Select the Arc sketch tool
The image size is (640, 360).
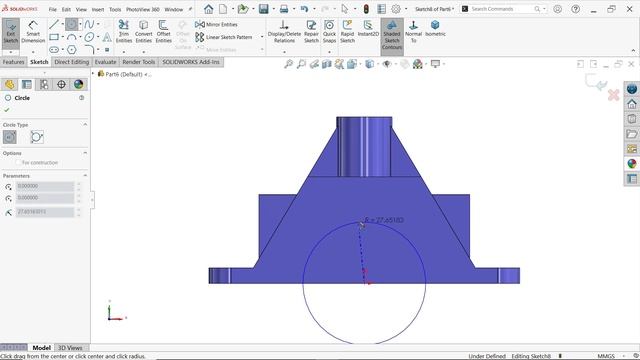pyautogui.click(x=71, y=37)
